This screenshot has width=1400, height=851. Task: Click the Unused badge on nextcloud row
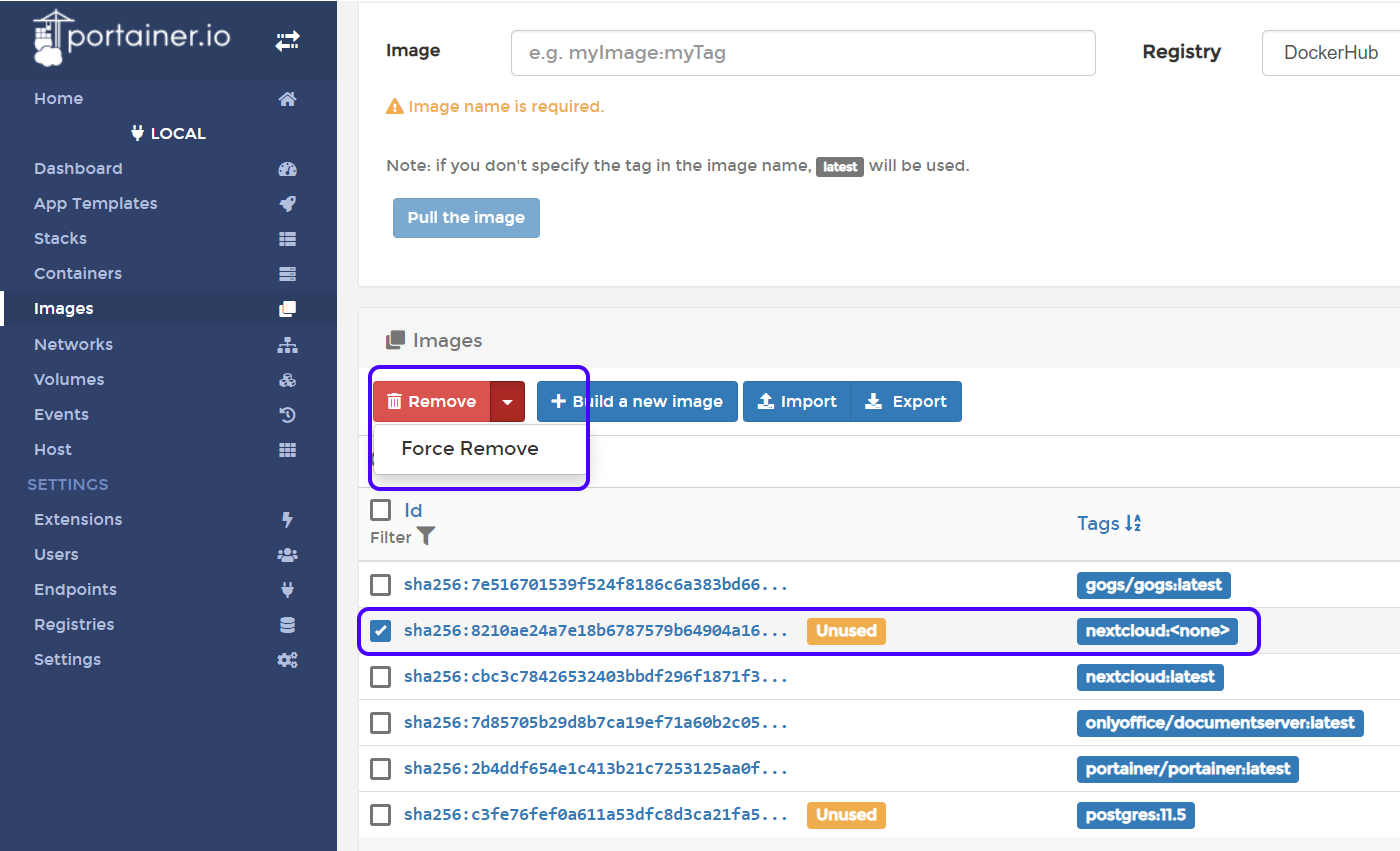pos(846,631)
